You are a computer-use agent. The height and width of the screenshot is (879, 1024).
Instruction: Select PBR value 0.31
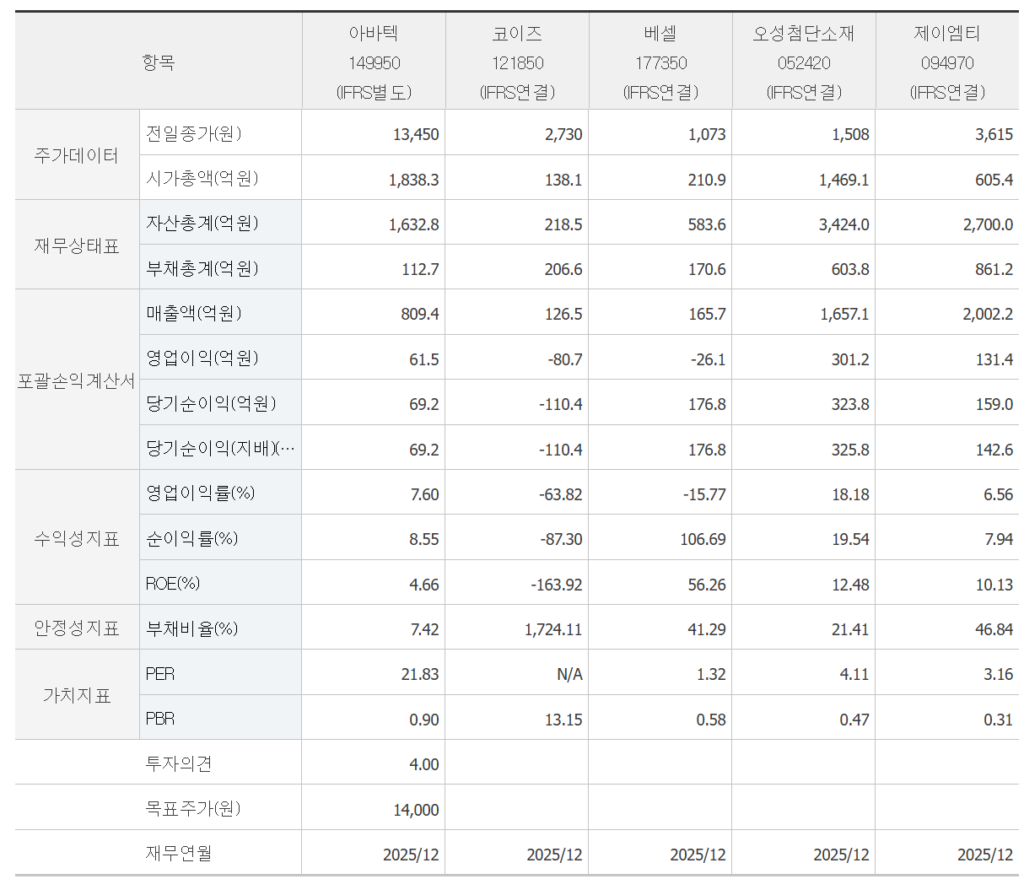[x=998, y=720]
